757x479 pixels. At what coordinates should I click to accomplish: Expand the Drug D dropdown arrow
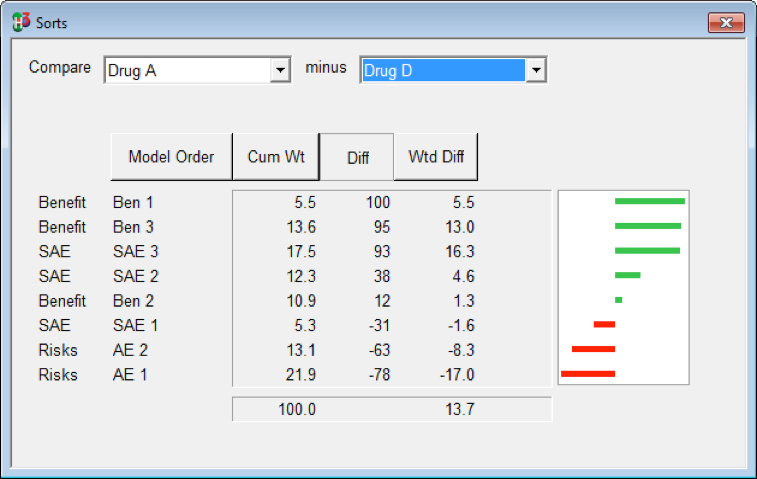[x=536, y=71]
